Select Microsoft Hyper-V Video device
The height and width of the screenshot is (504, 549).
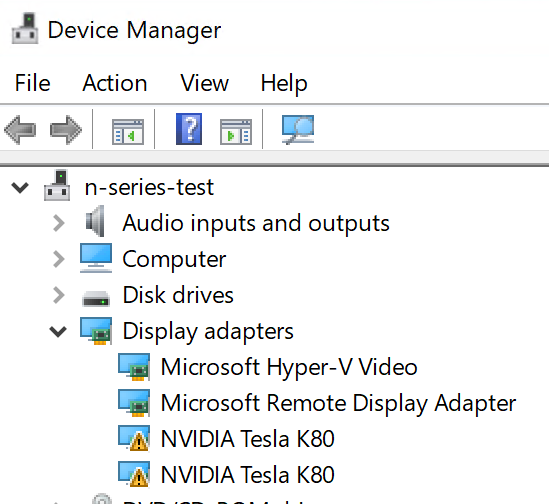[x=289, y=367]
